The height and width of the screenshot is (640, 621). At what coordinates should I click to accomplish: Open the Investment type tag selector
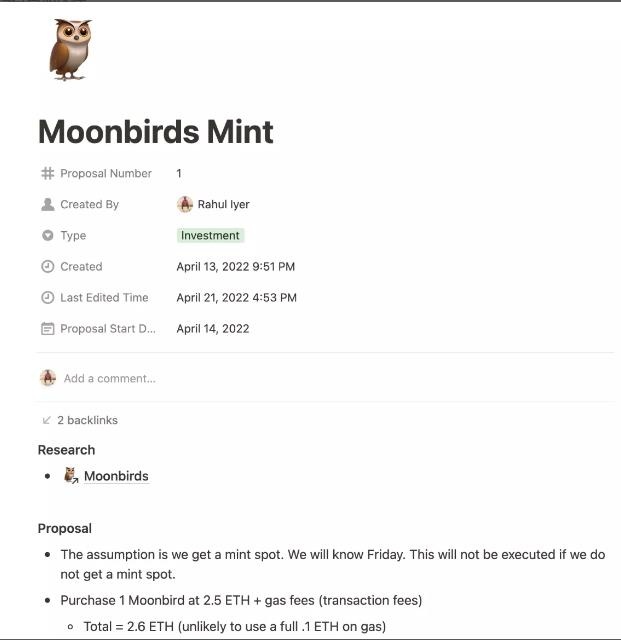210,236
